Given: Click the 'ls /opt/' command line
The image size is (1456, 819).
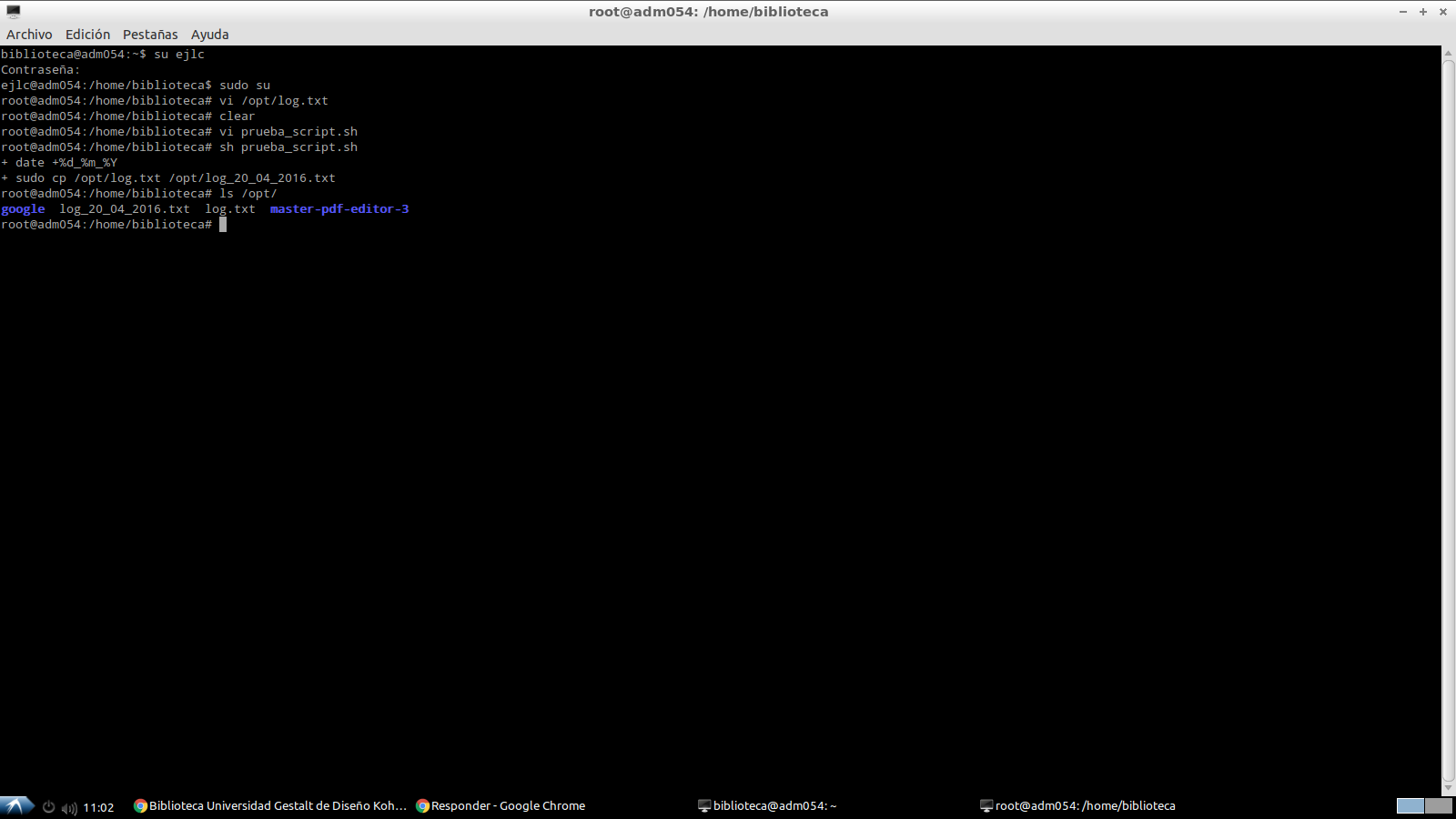Looking at the screenshot, I should [139, 194].
